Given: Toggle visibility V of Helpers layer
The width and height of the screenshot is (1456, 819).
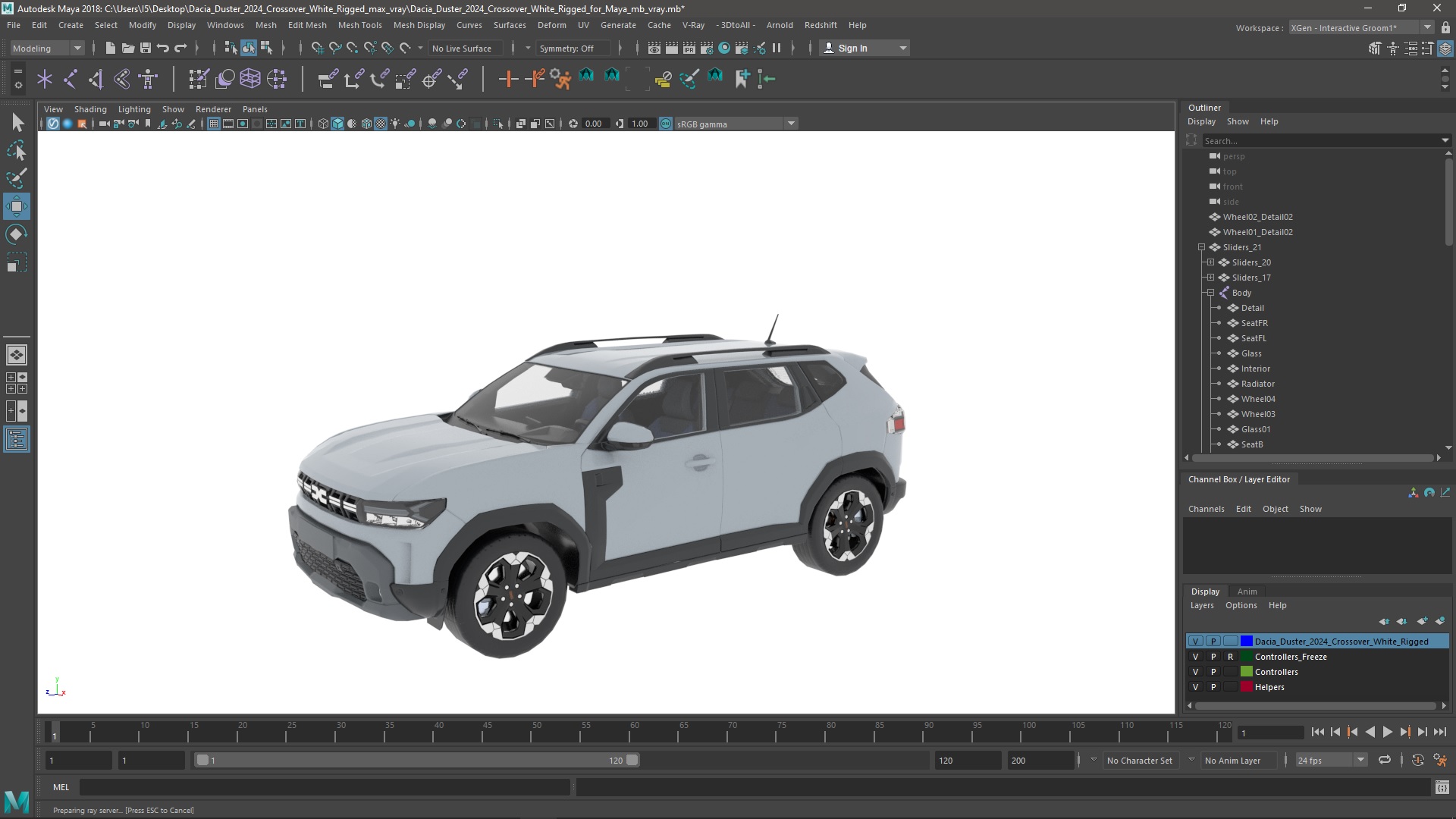Looking at the screenshot, I should tap(1196, 687).
